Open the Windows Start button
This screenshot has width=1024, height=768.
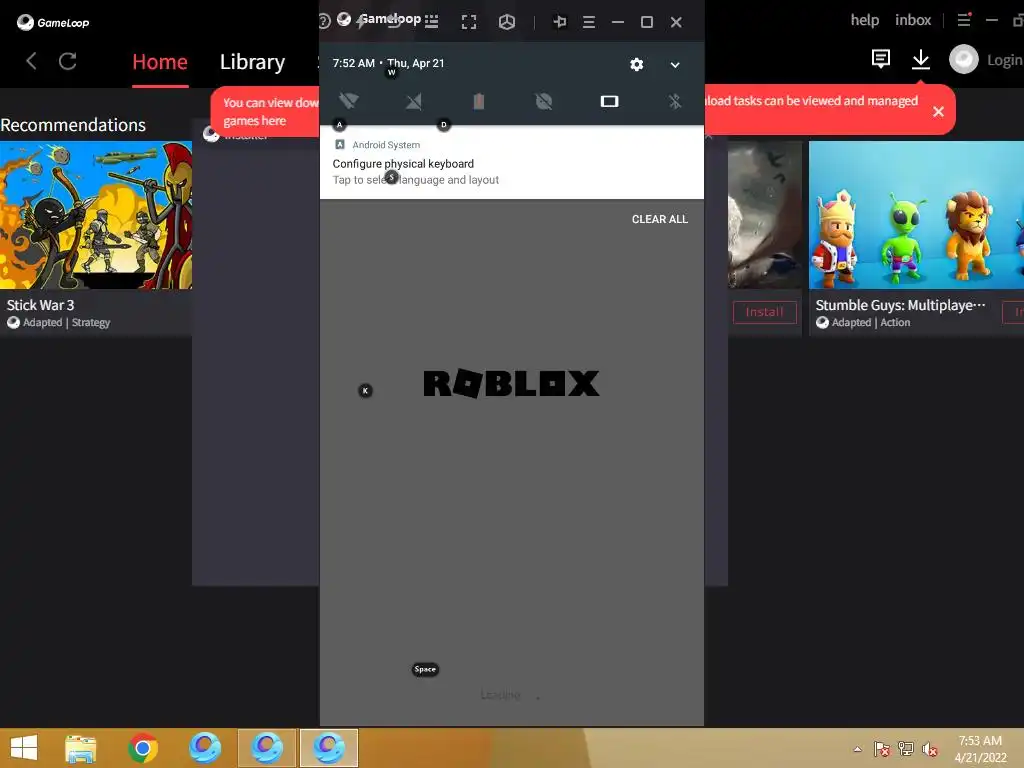click(x=24, y=748)
